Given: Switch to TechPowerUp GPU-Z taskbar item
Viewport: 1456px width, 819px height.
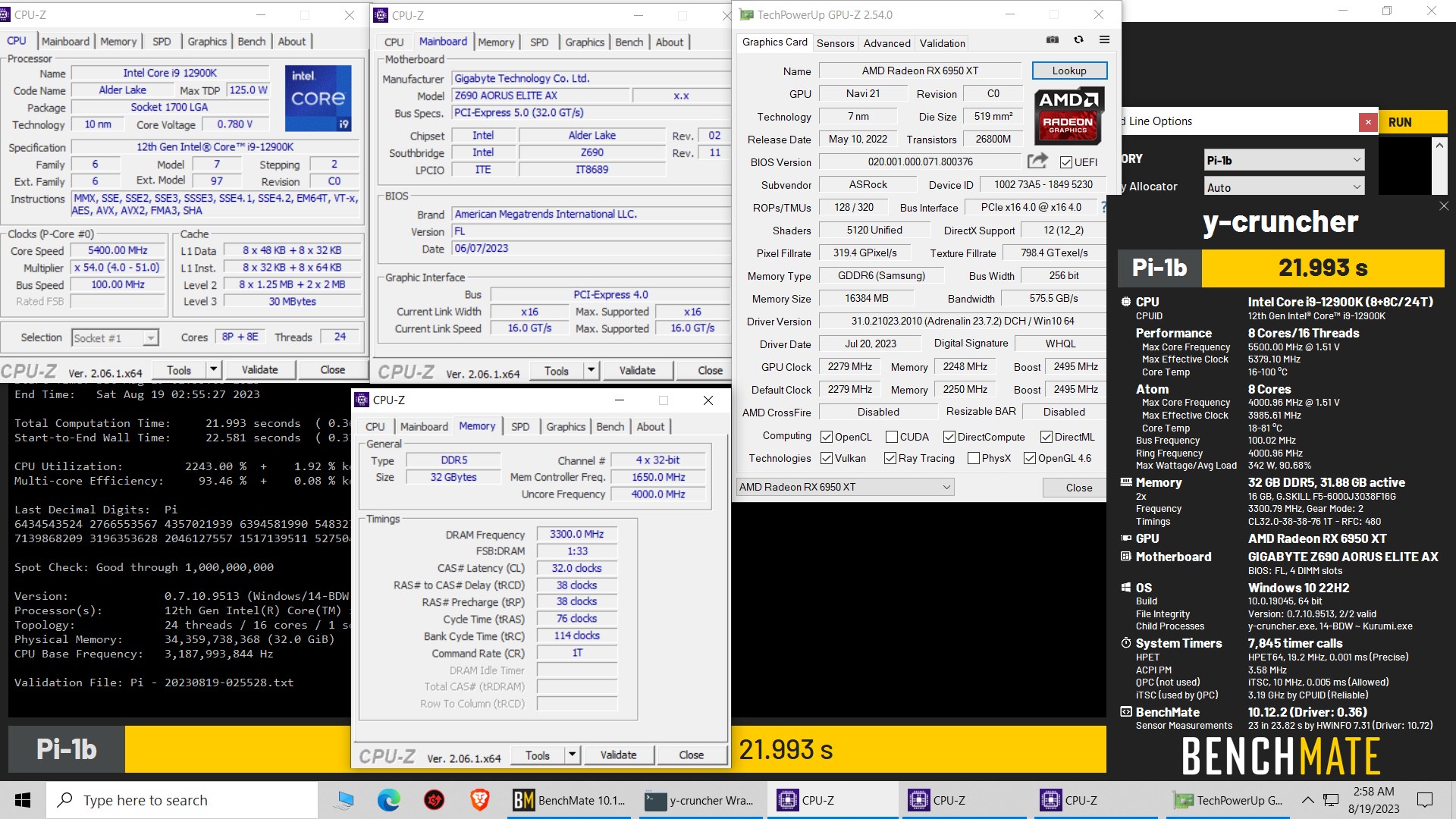Looking at the screenshot, I should point(1227,800).
